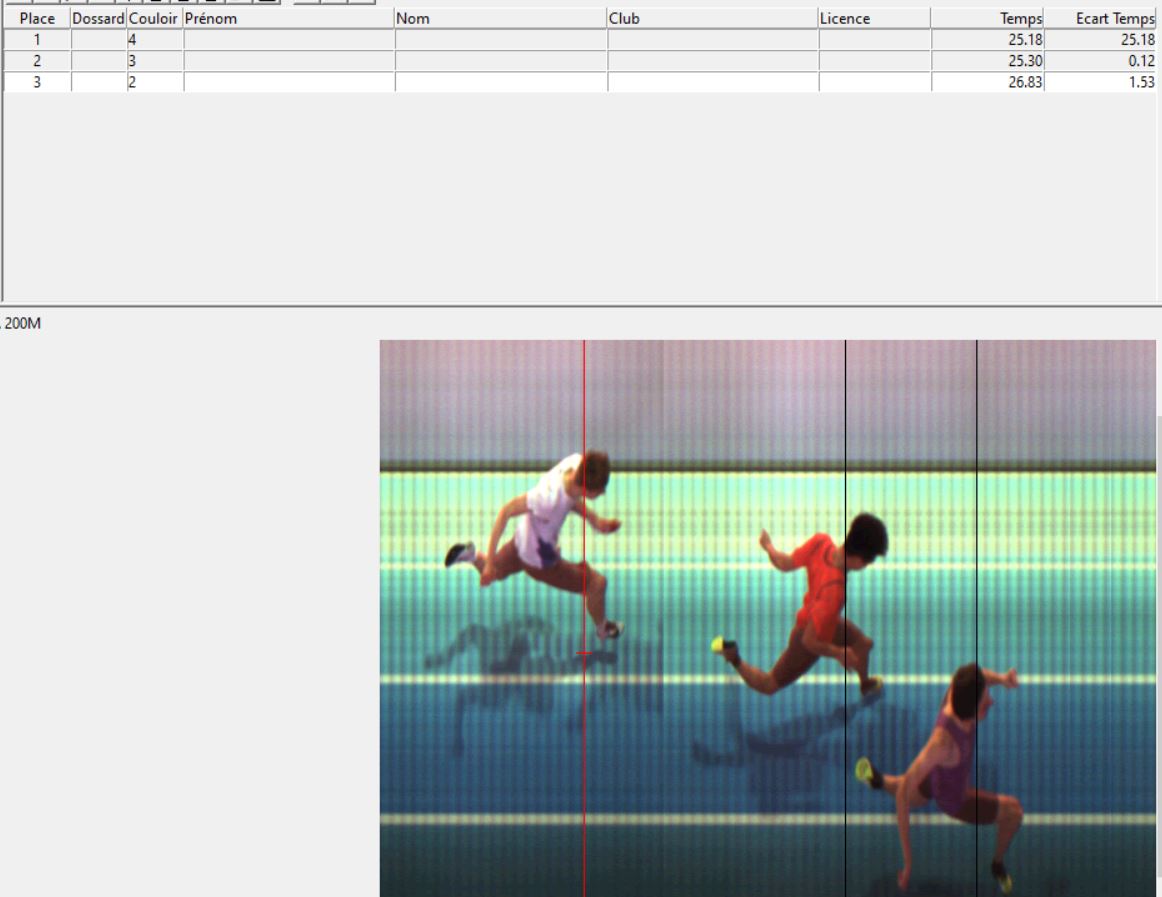
Task: Select the Place 1 row cell
Action: click(37, 40)
